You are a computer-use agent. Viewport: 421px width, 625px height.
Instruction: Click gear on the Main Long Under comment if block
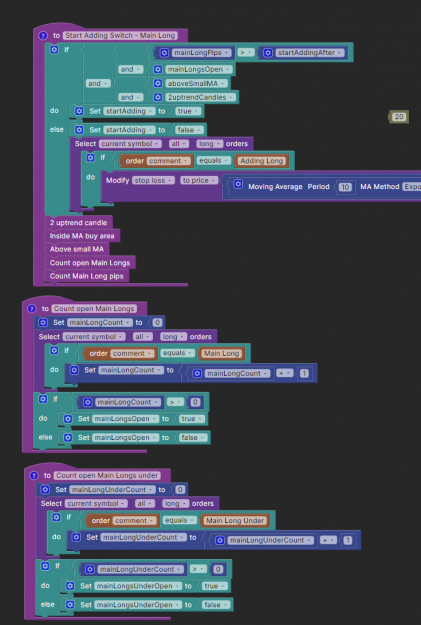pyautogui.click(x=57, y=517)
